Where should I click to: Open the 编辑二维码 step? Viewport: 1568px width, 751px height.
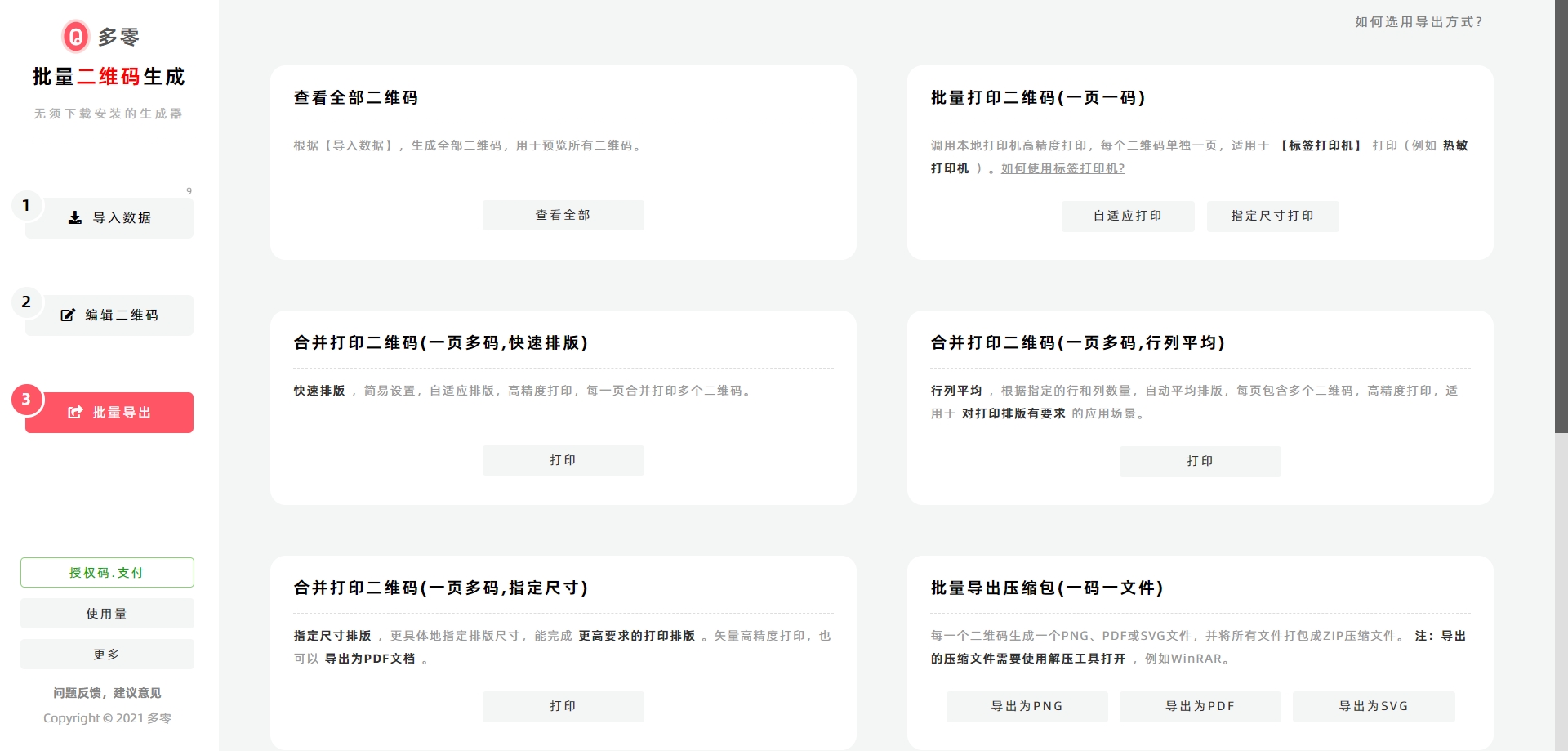pos(109,315)
